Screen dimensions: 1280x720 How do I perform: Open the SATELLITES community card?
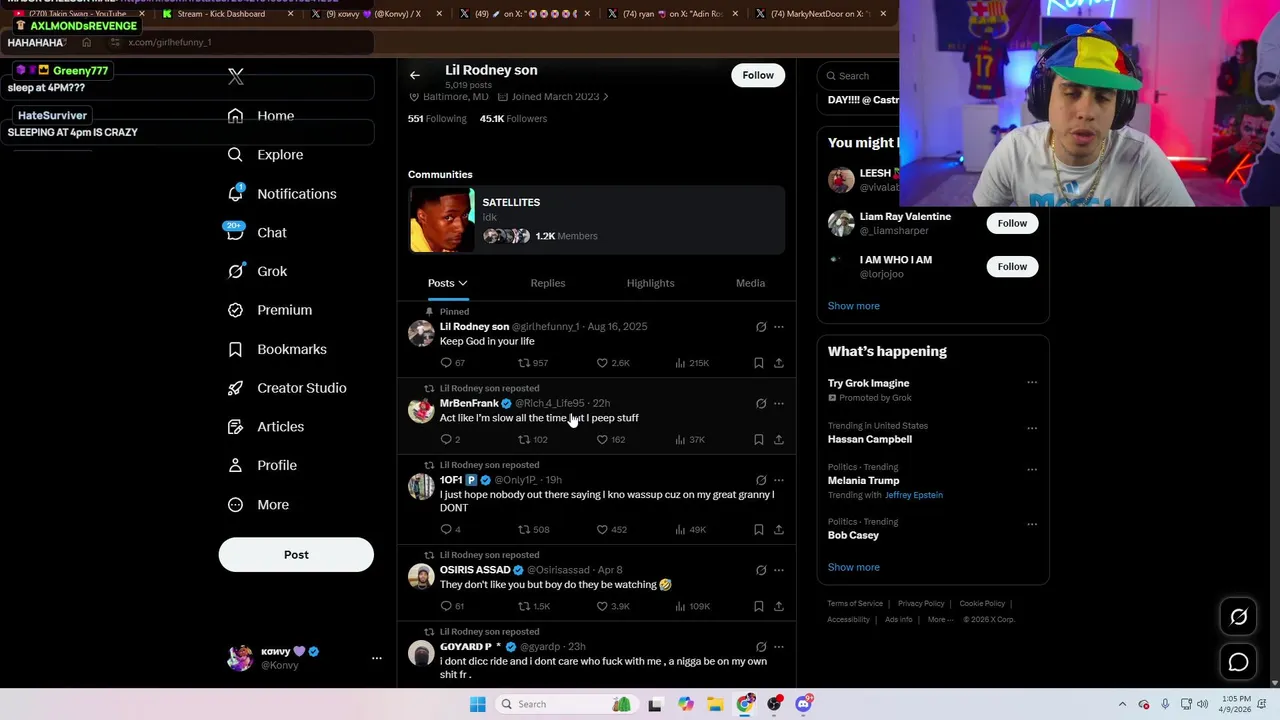click(596, 220)
